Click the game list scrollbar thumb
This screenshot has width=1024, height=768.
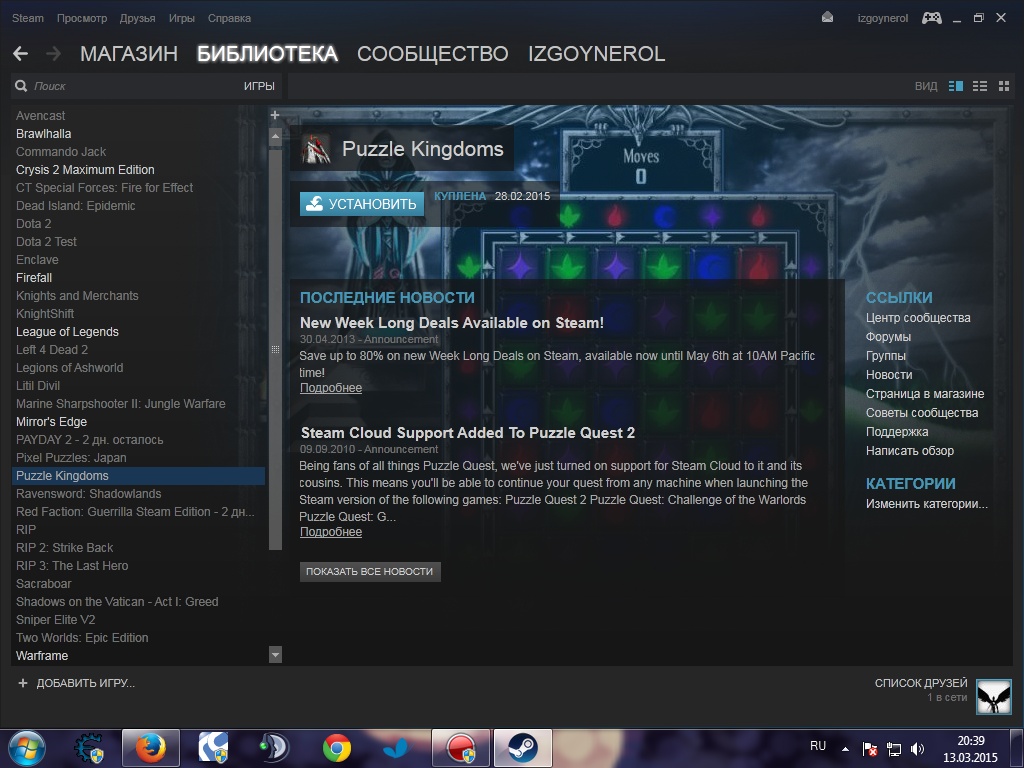276,349
